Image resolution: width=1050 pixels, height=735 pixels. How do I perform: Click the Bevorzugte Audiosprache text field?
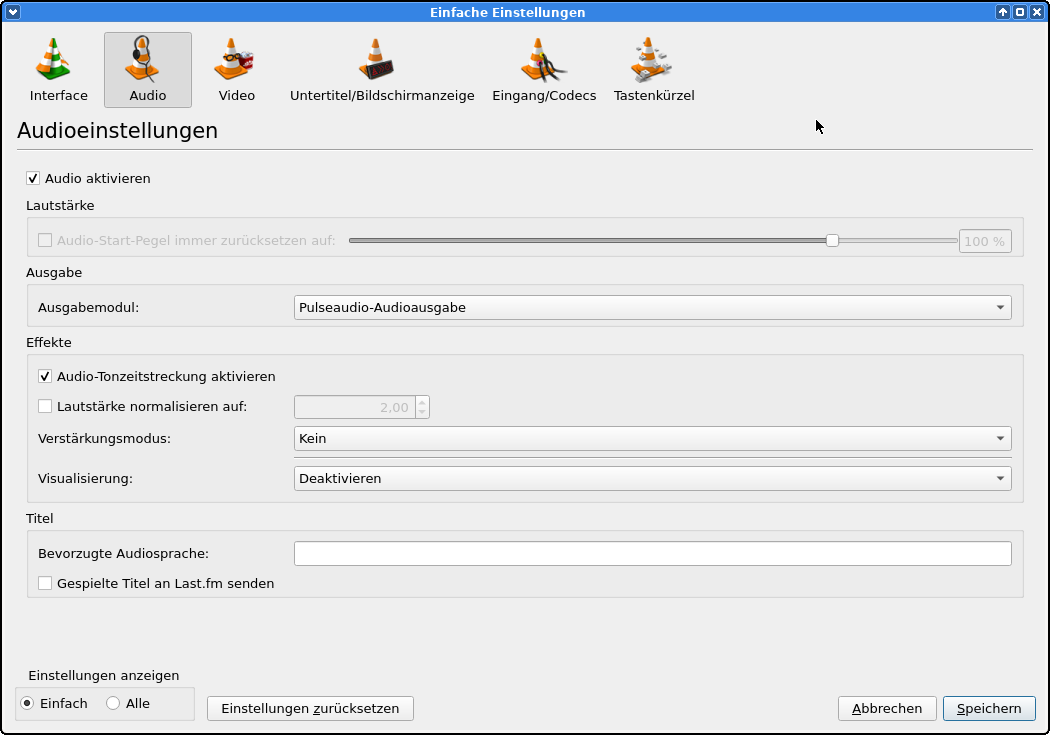pos(652,554)
